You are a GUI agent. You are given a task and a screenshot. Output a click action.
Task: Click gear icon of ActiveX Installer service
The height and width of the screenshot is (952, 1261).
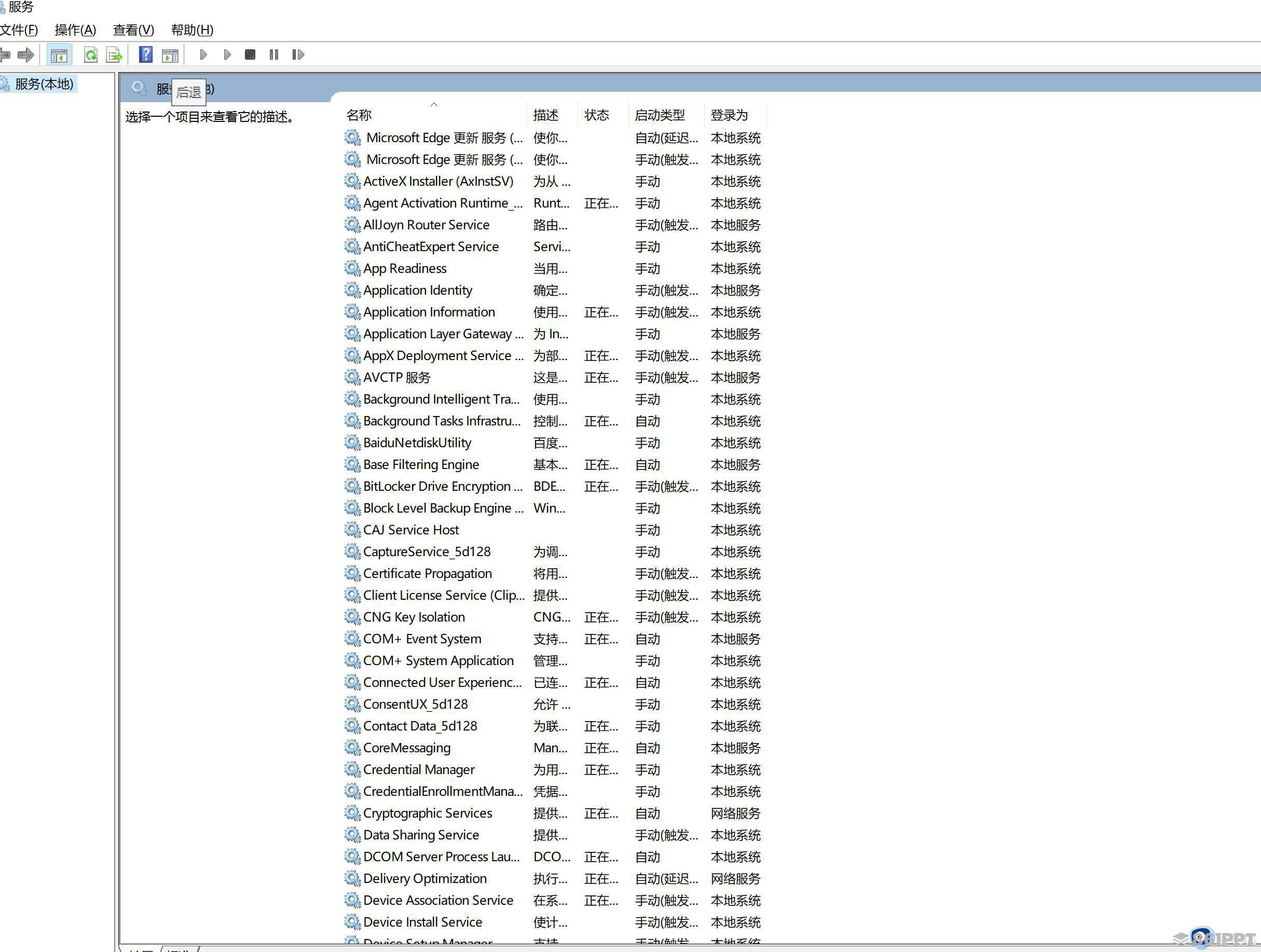pyautogui.click(x=352, y=181)
